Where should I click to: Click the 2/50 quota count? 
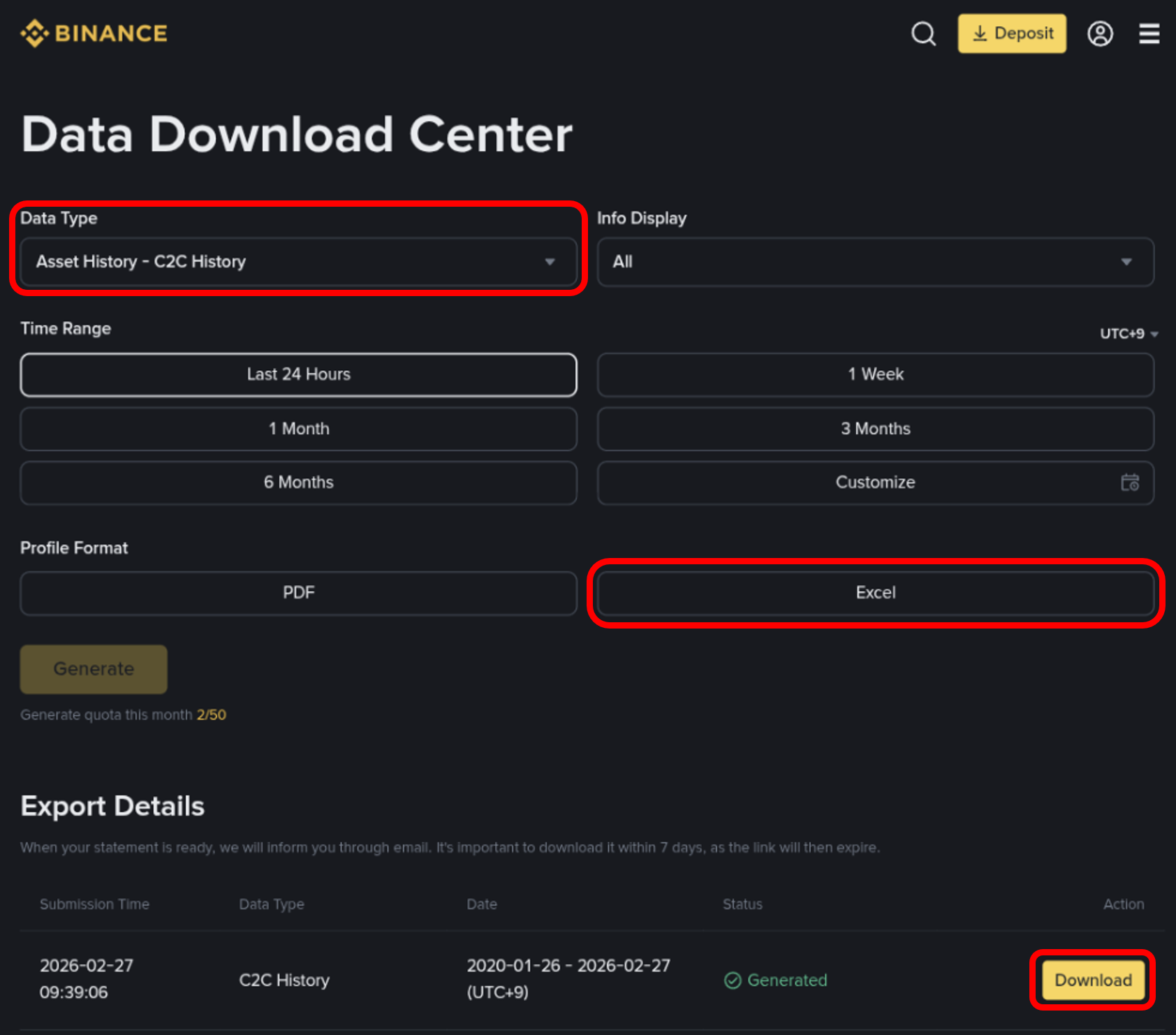click(x=212, y=714)
